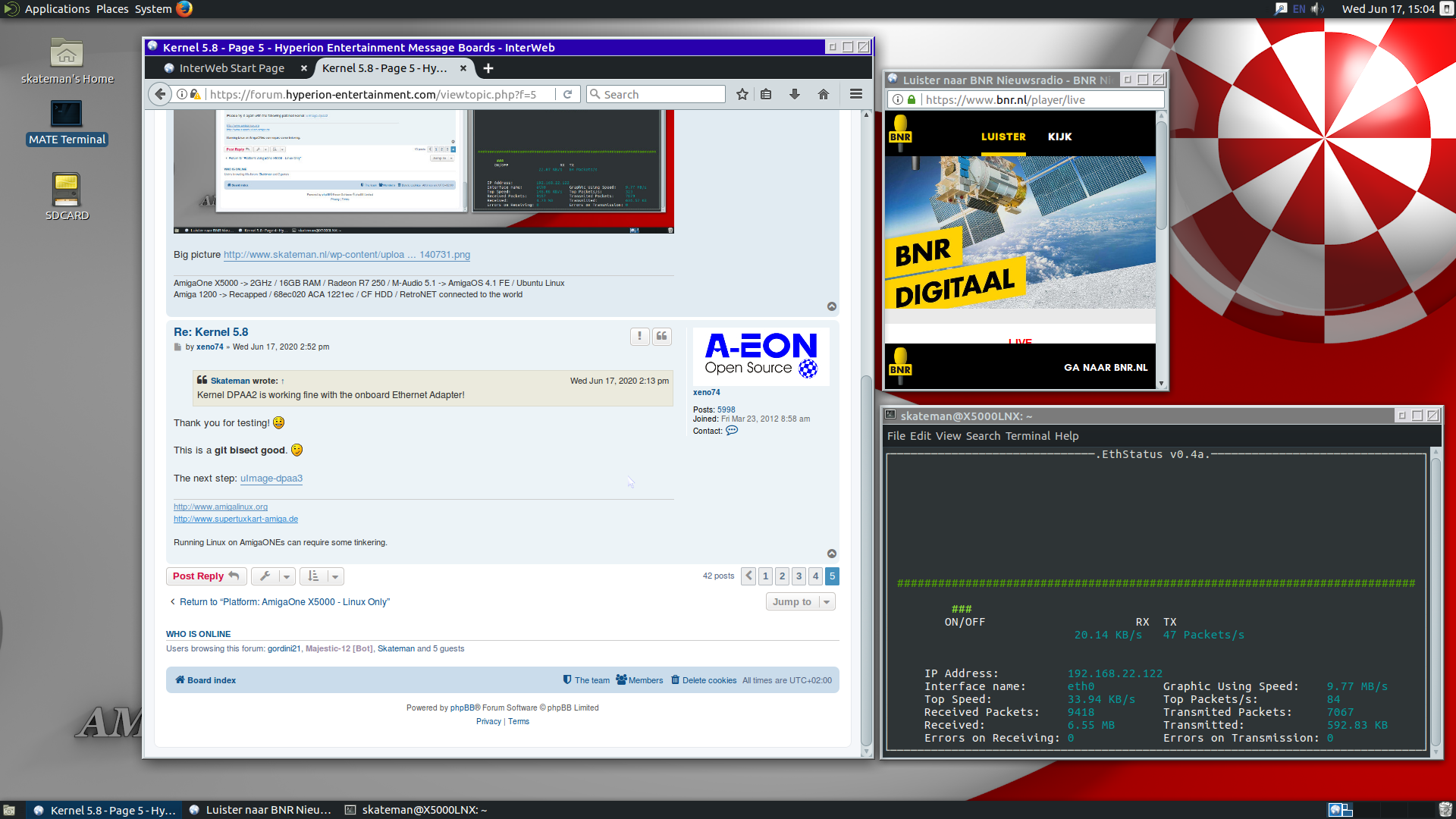1456x819 pixels.
Task: Report xeno74's post with exclamation icon
Action: pos(639,337)
